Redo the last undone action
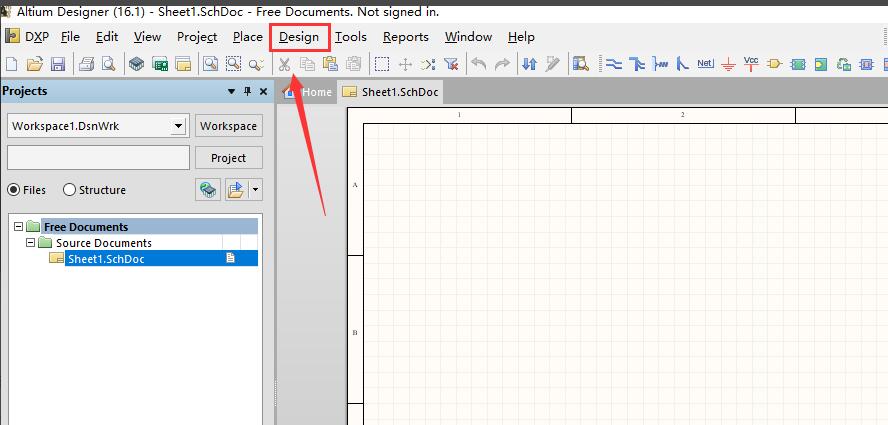 (x=502, y=64)
